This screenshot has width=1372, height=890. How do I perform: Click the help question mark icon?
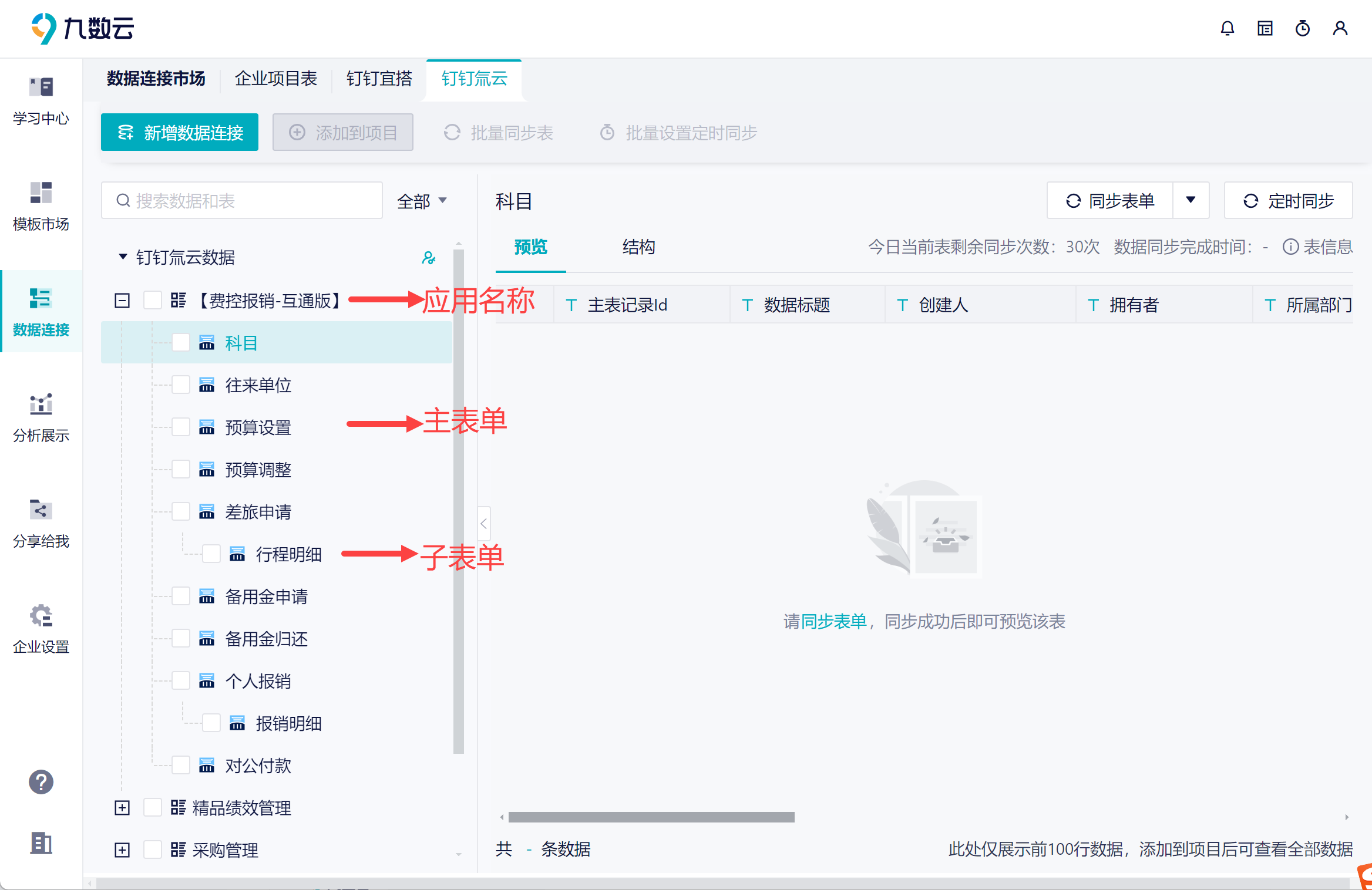[x=41, y=782]
